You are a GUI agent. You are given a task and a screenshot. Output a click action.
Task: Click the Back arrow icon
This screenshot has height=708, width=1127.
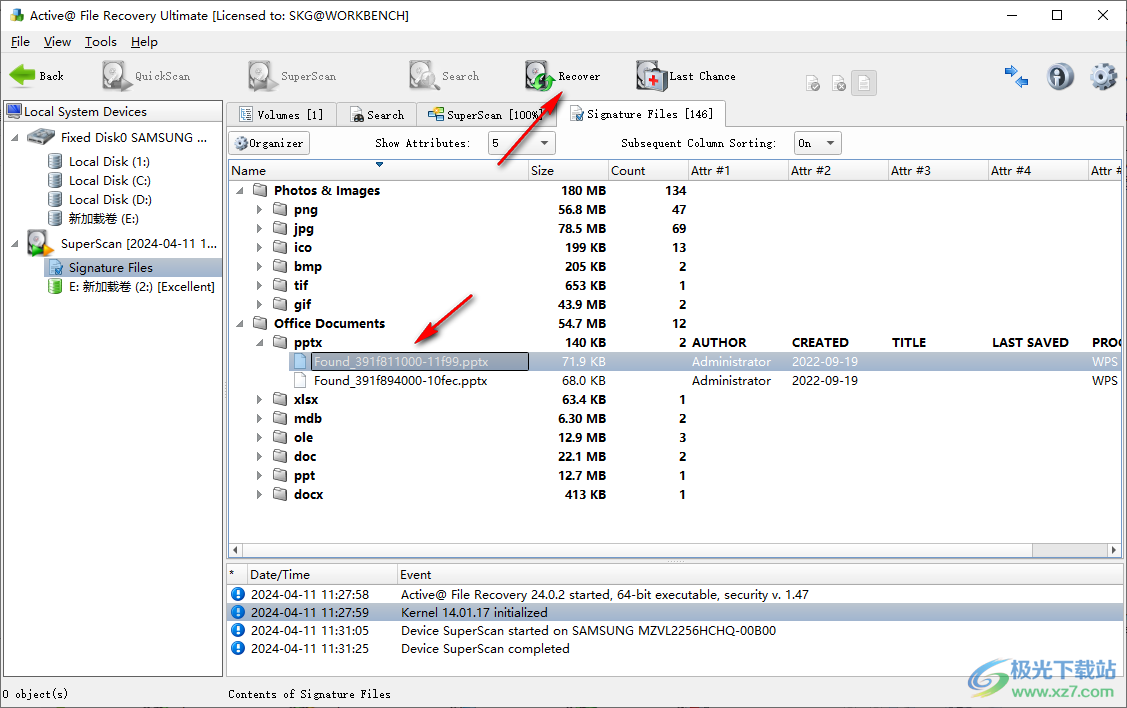tap(22, 76)
